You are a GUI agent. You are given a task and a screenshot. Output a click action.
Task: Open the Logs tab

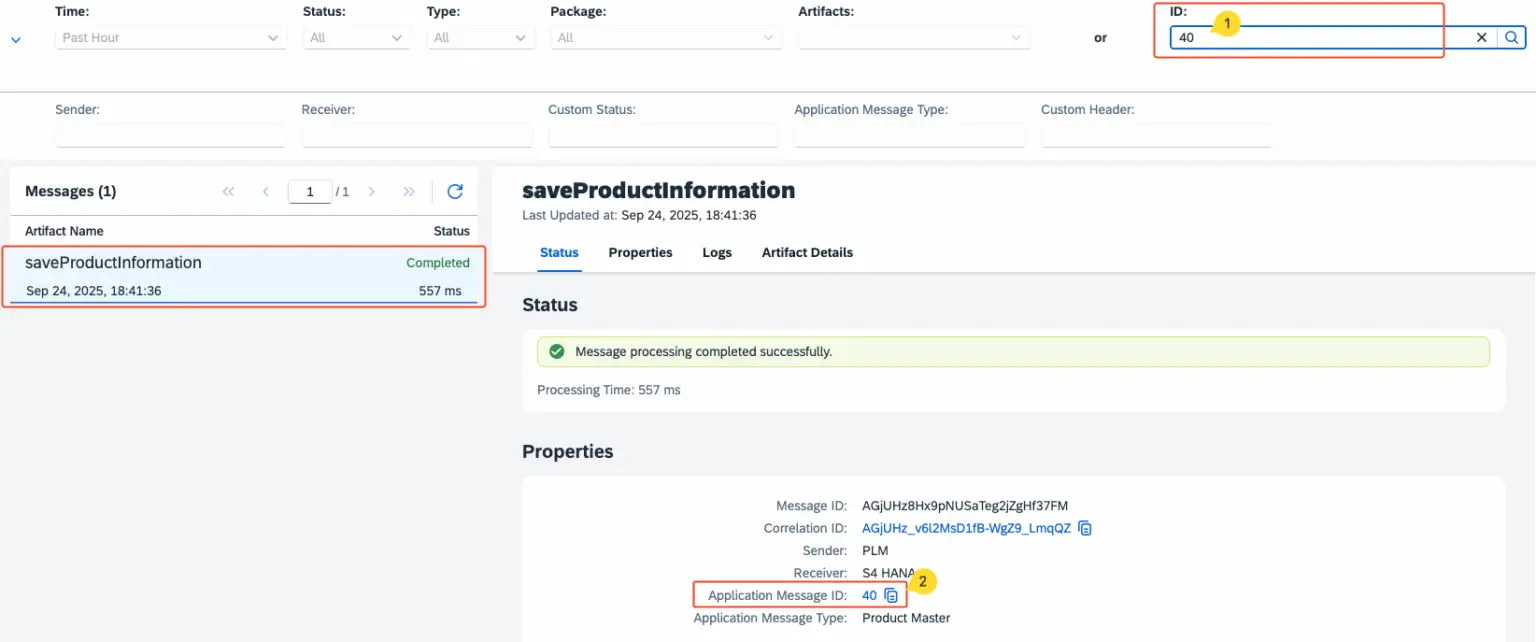[716, 252]
